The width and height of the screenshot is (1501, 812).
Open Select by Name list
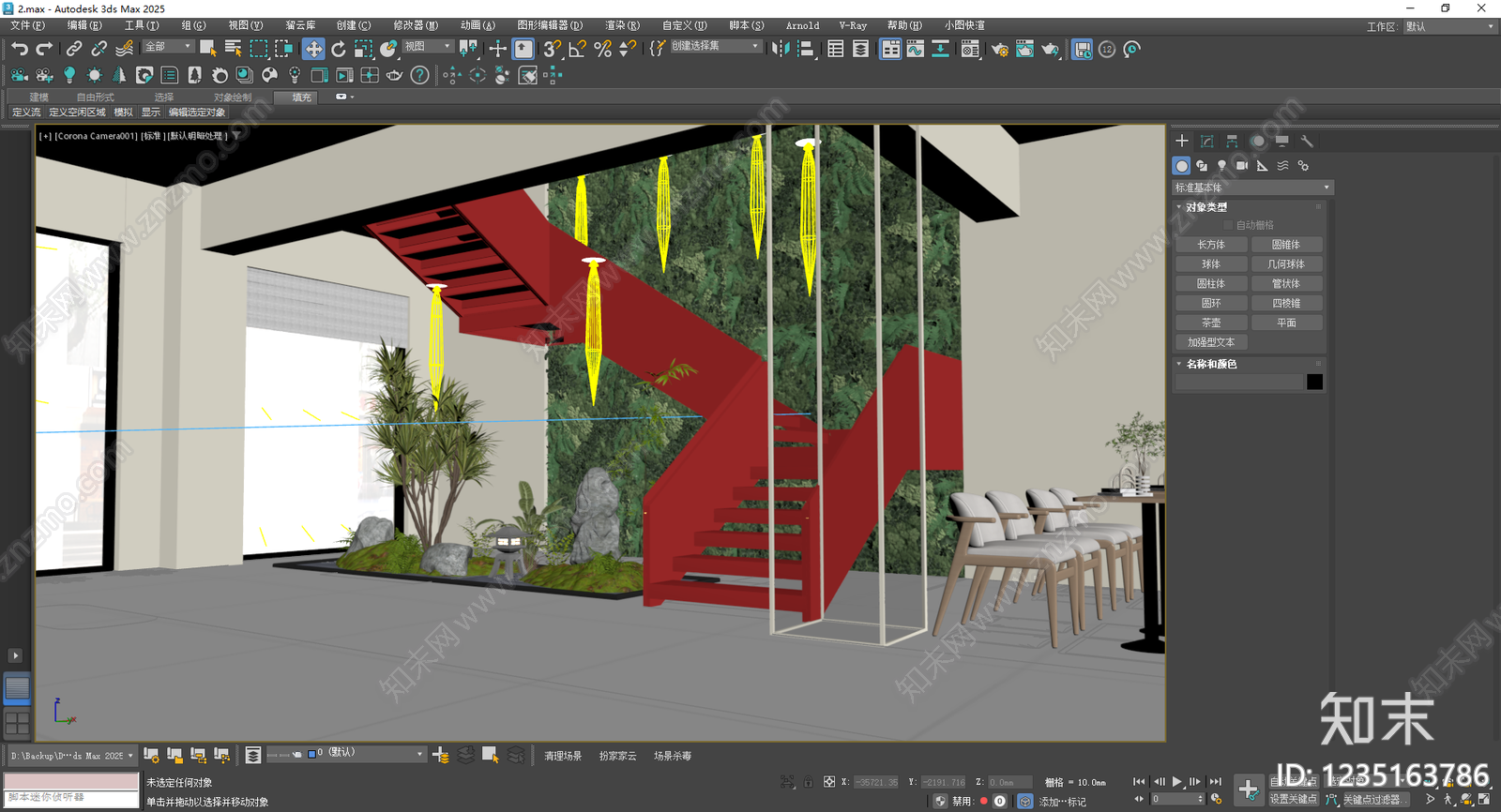coord(234,49)
